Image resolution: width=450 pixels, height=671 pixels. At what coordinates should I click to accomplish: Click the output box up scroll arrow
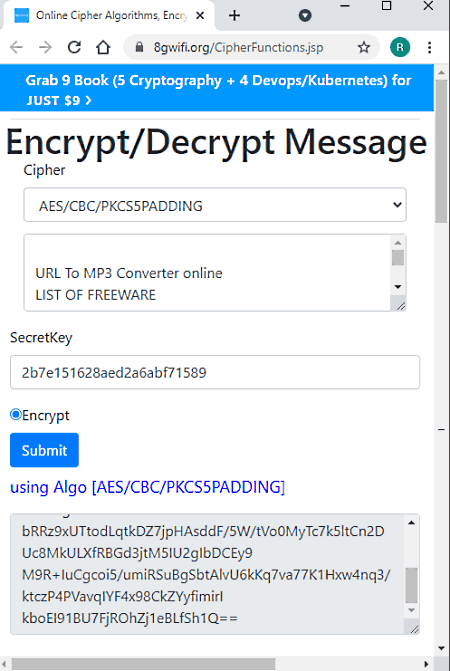point(412,523)
